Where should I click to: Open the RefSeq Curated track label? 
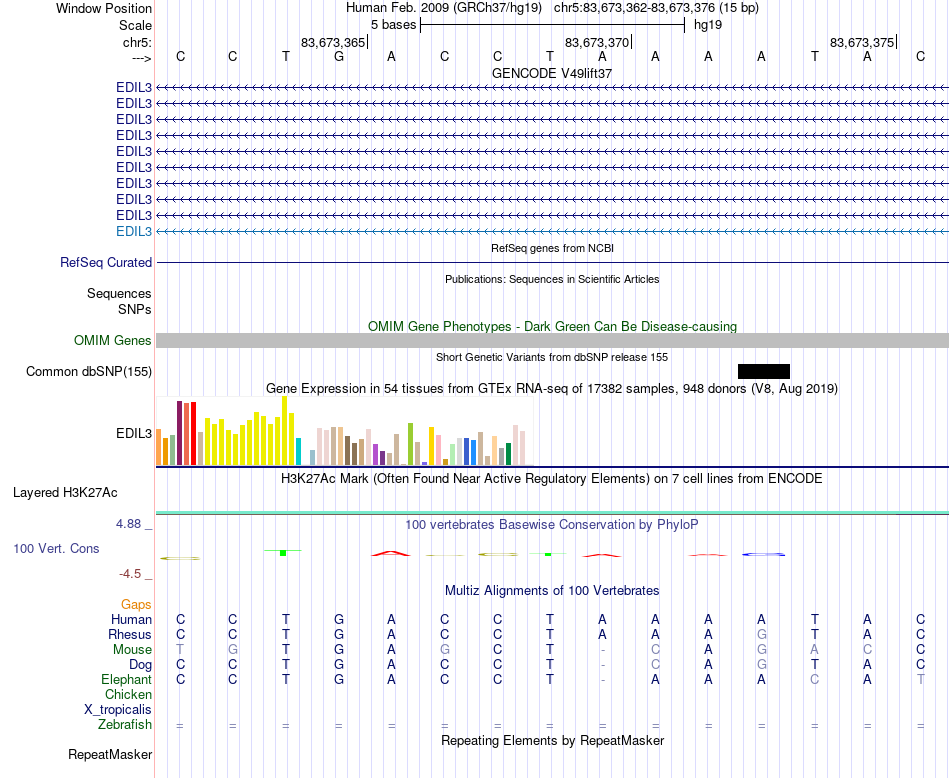click(x=106, y=262)
